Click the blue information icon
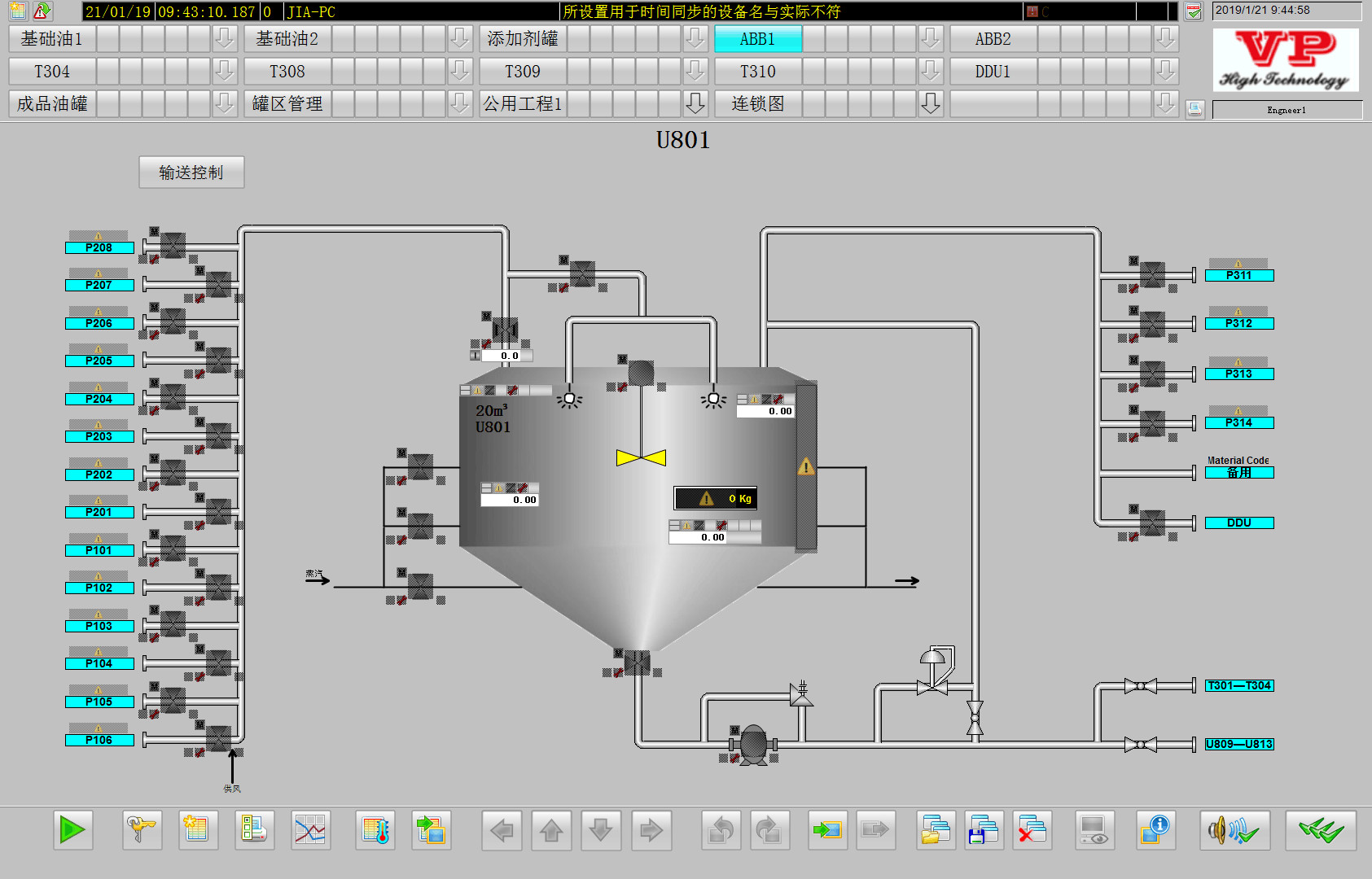The height and width of the screenshot is (879, 1372). tap(1155, 830)
